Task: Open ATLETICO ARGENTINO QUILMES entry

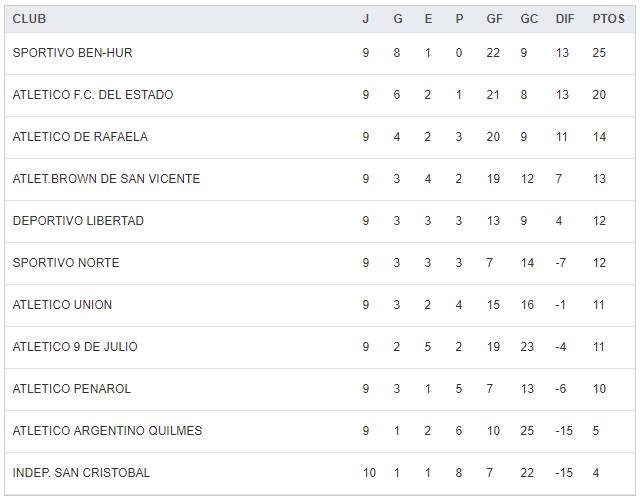Action: pyautogui.click(x=107, y=431)
